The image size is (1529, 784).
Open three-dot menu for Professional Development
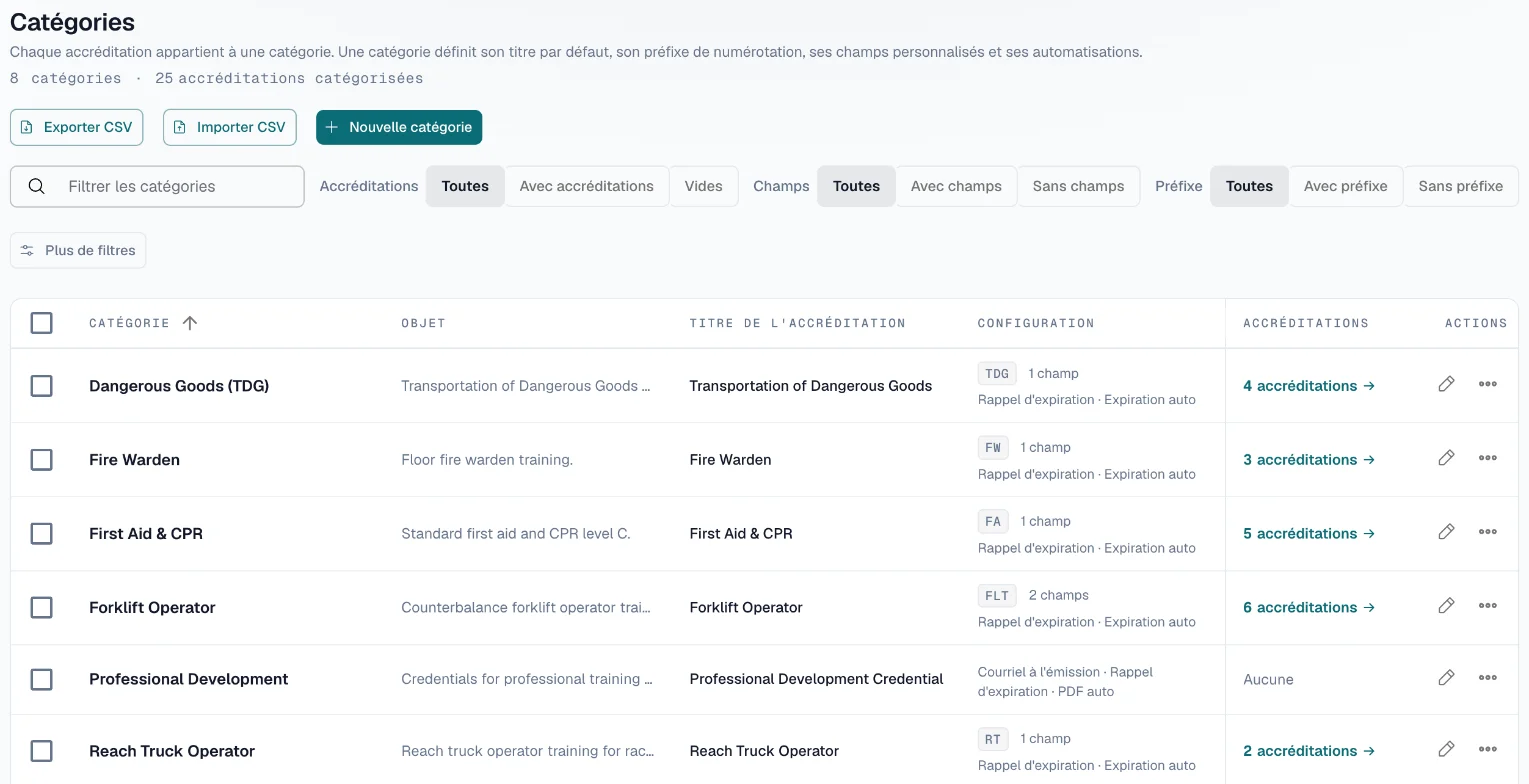[x=1488, y=678]
